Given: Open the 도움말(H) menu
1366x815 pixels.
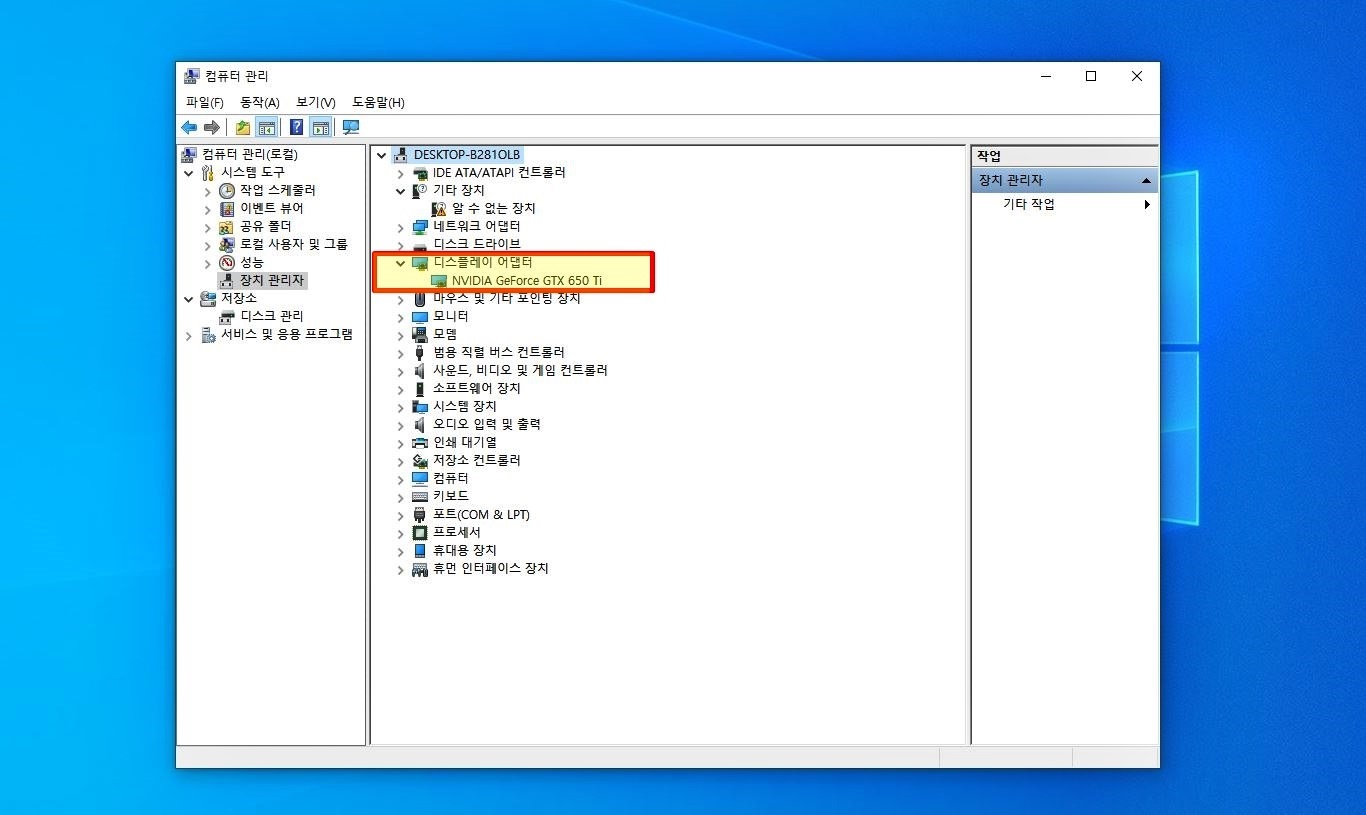Looking at the screenshot, I should click(378, 103).
